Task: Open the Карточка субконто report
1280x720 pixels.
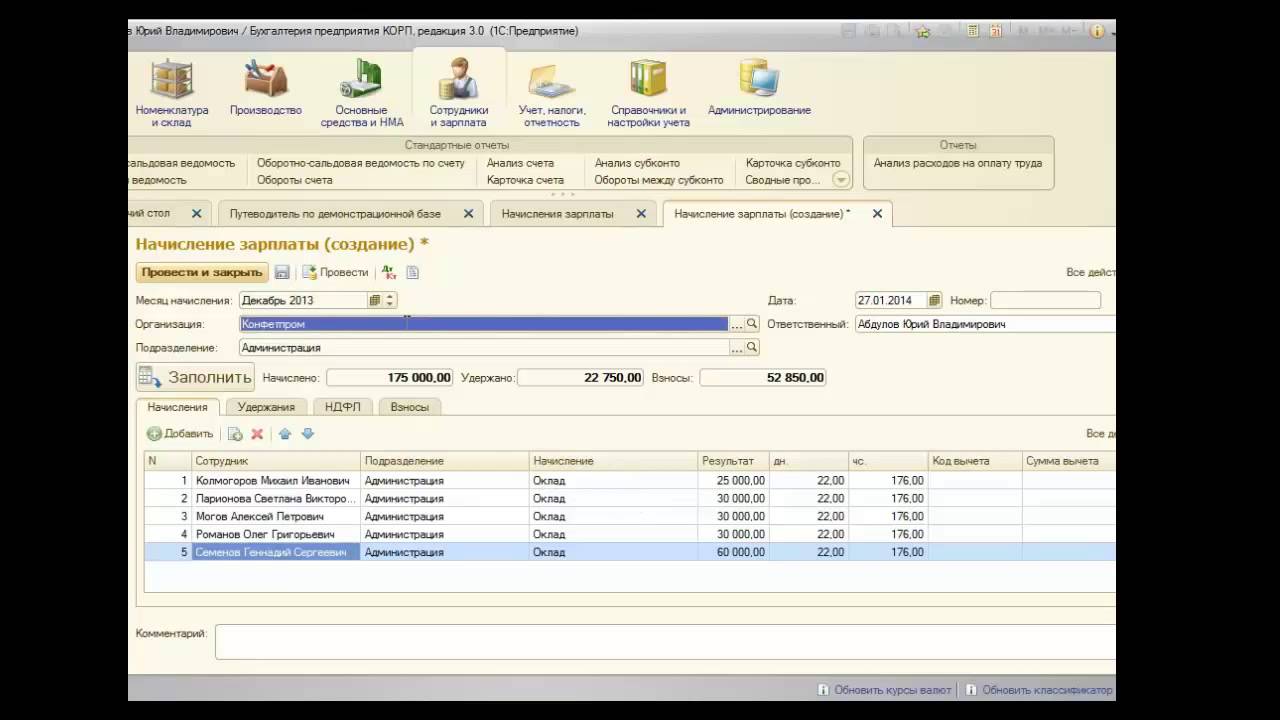Action: pos(793,163)
